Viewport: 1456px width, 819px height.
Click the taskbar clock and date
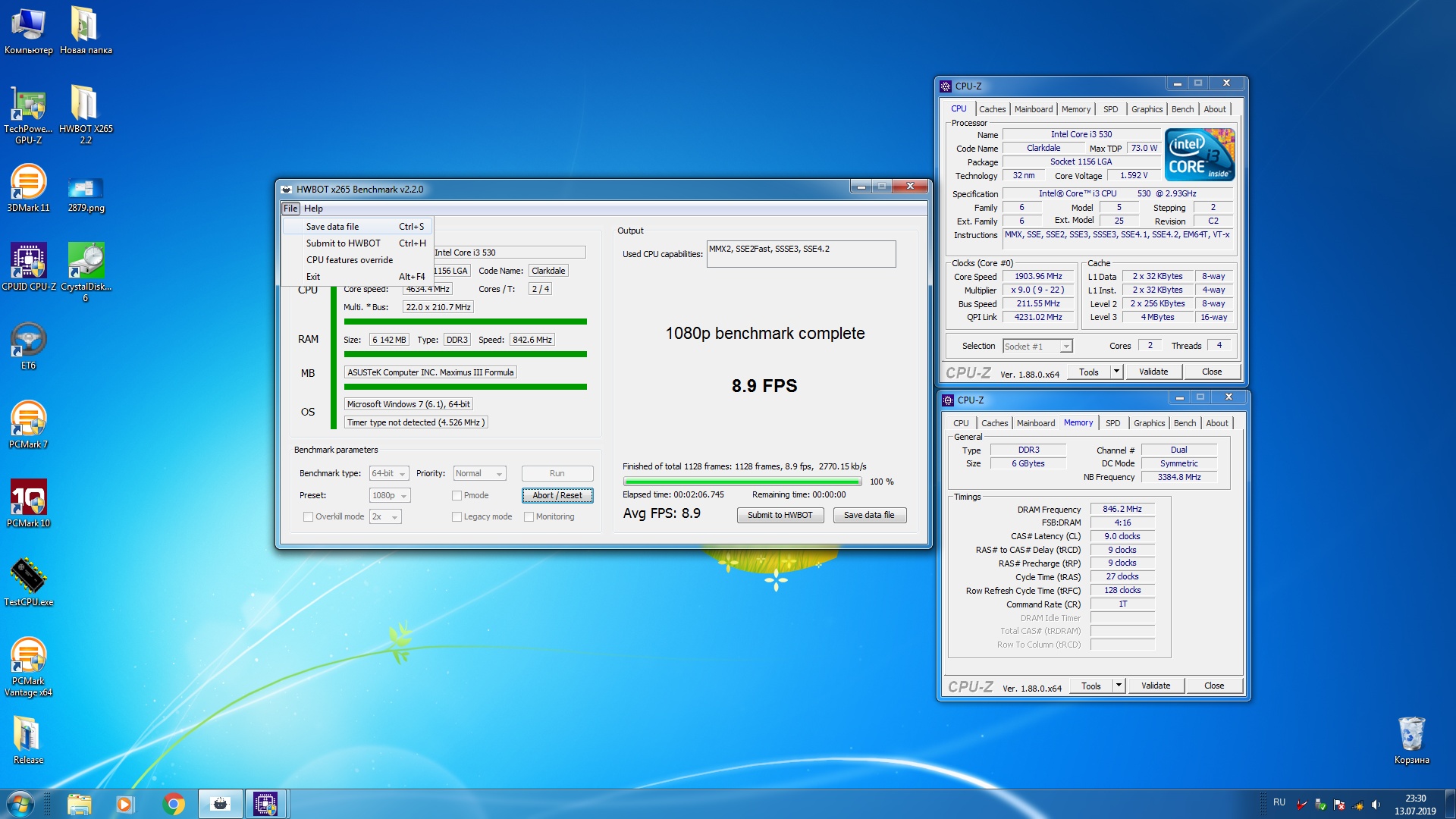[1415, 805]
